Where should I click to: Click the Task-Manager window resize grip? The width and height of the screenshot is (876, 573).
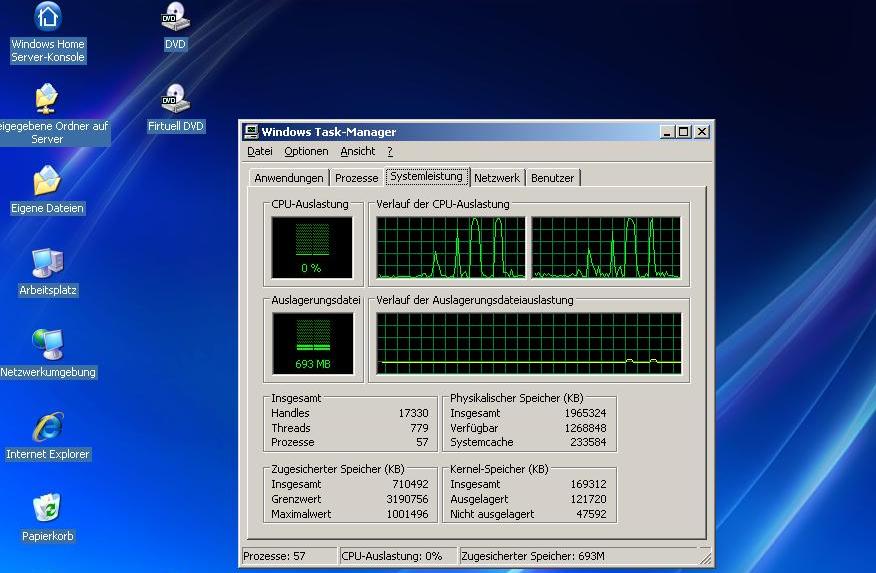(706, 558)
